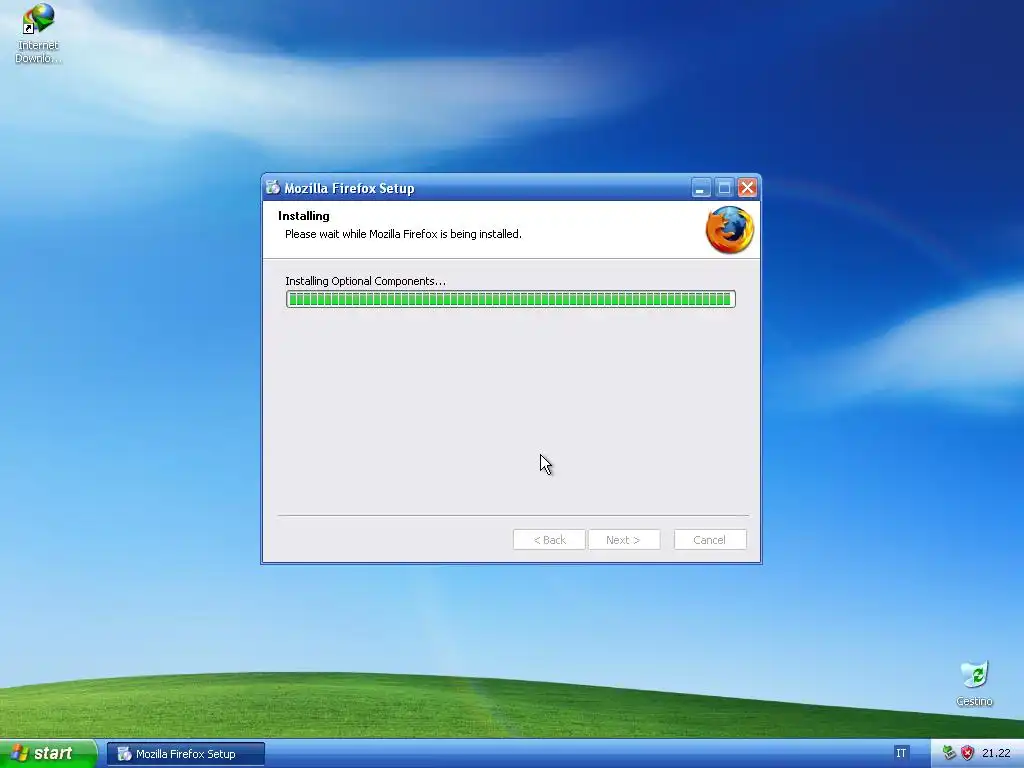Viewport: 1024px width, 768px height.
Task: Click the Mozilla Firefox Setup title bar text
Action: pos(349,188)
